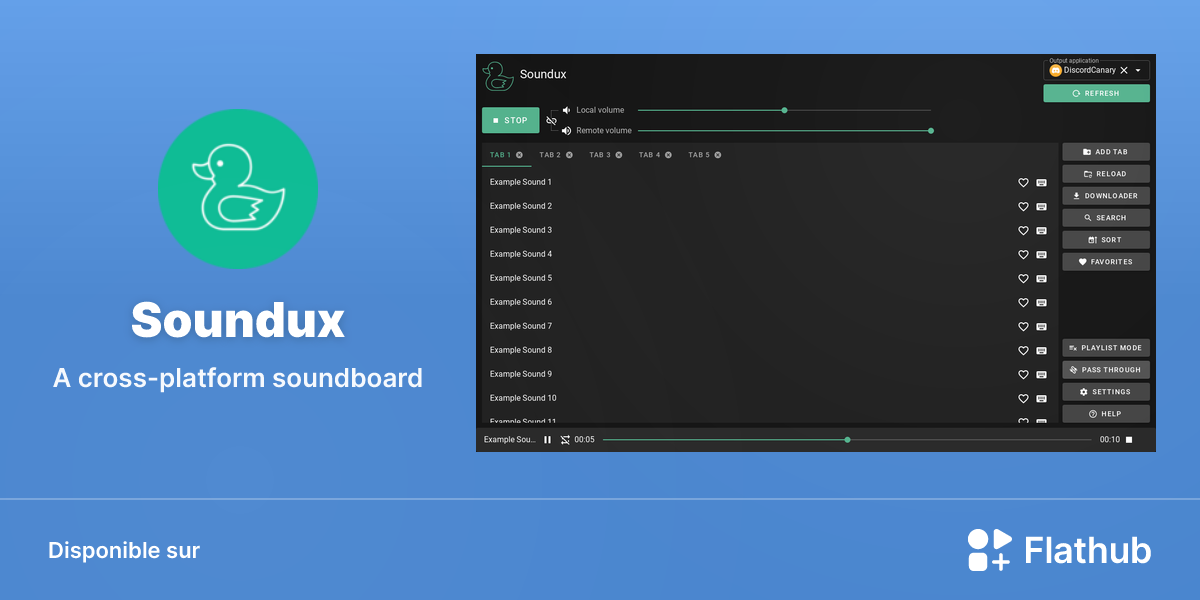The image size is (1200, 600).
Task: Click the Soundux duck logo in app header
Action: 497,76
